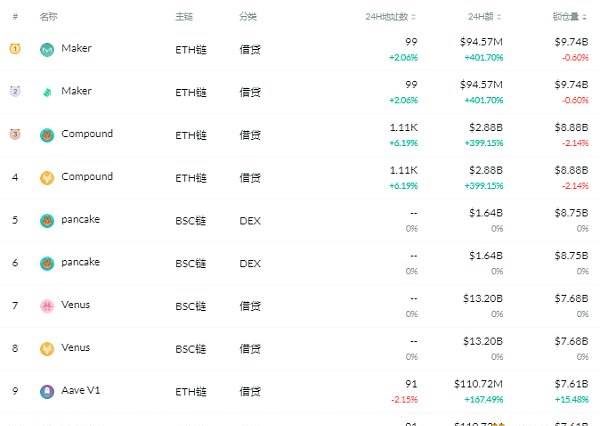Click the Maker logo icon in row one

[x=47, y=50]
